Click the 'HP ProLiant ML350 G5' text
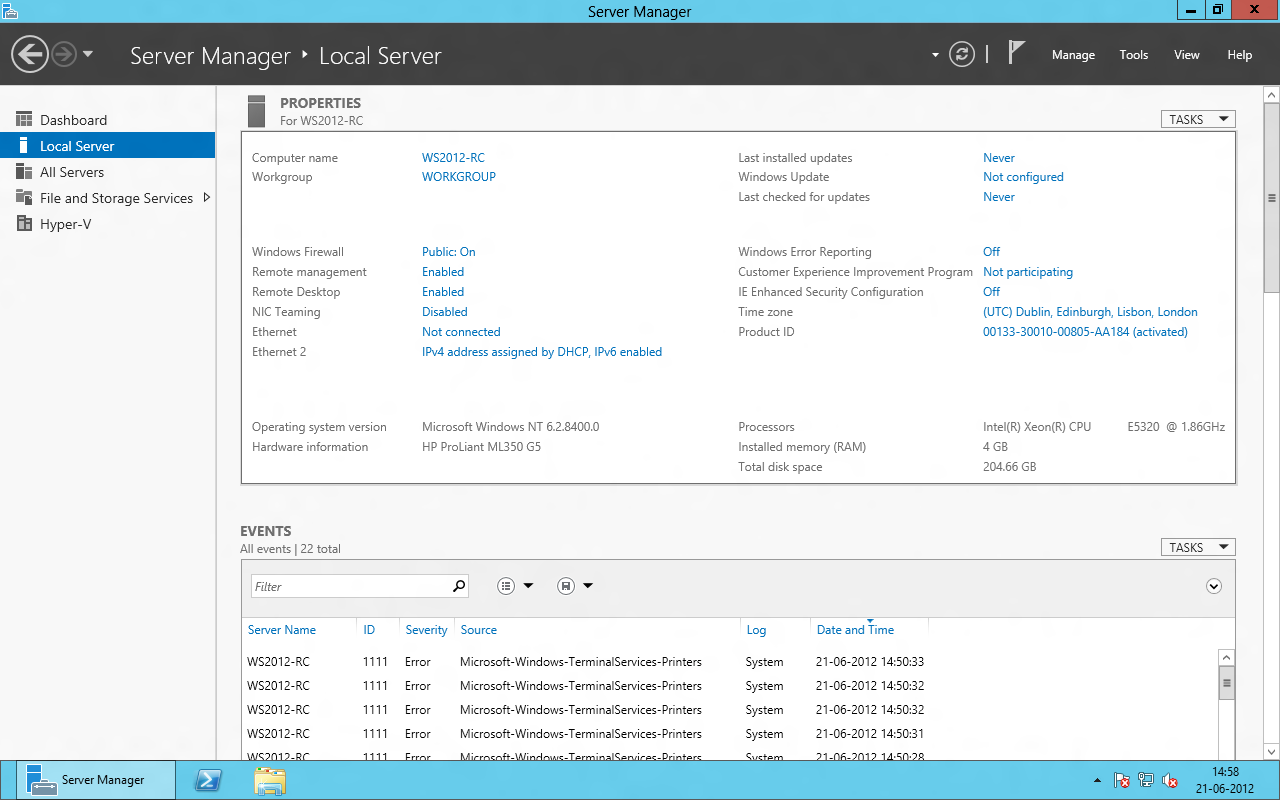The height and width of the screenshot is (800, 1280). [x=481, y=447]
